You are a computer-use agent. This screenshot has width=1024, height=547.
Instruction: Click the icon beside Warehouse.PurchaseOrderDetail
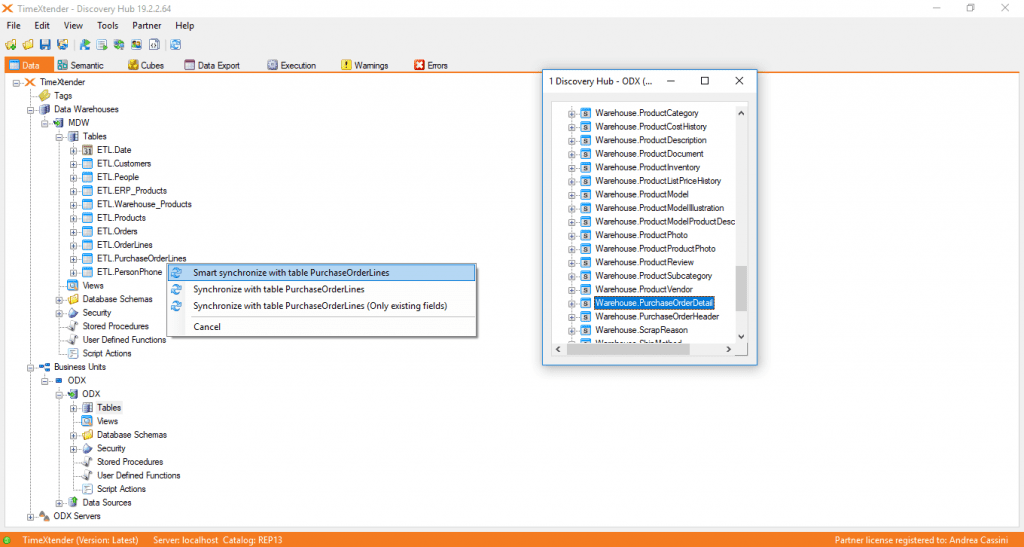click(x=586, y=304)
